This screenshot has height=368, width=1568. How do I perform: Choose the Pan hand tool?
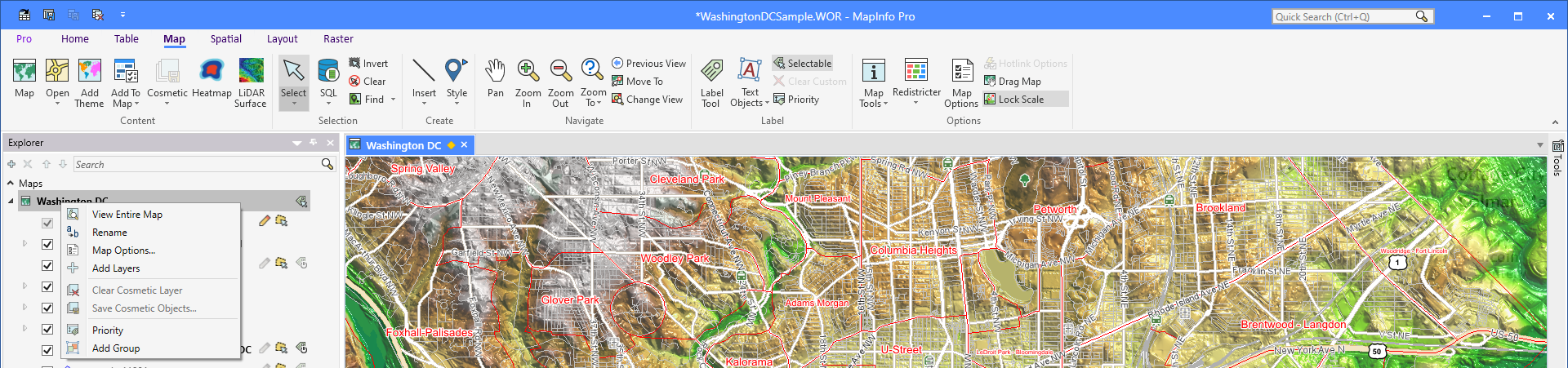click(x=496, y=79)
